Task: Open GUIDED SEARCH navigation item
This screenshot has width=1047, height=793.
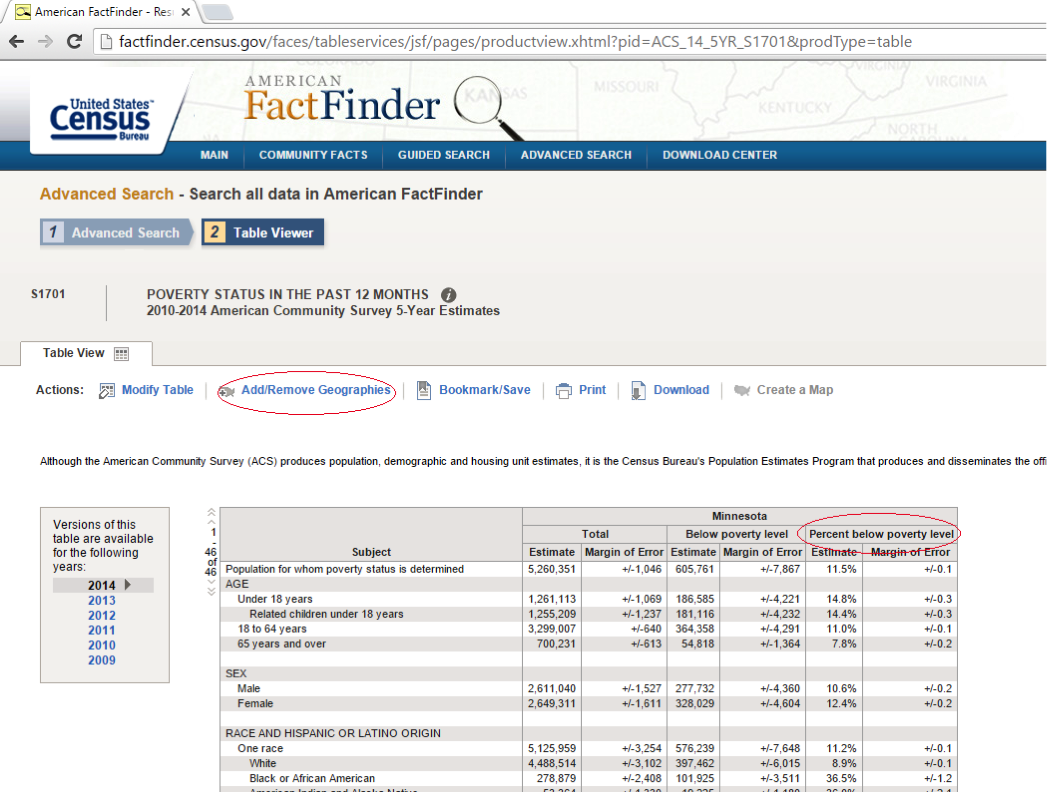Action: 444,155
